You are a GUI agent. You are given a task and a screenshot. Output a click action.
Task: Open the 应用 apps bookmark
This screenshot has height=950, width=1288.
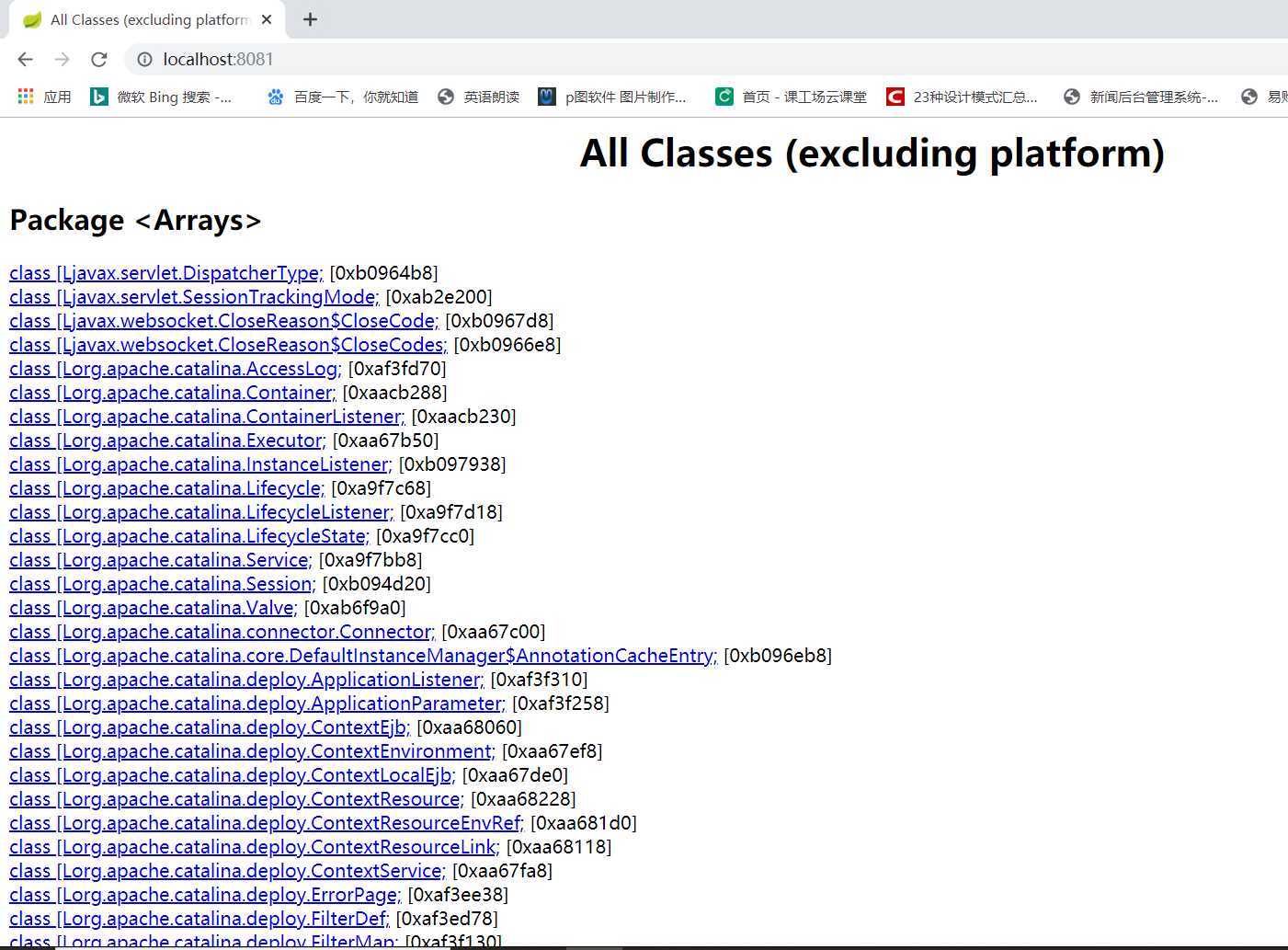point(44,97)
